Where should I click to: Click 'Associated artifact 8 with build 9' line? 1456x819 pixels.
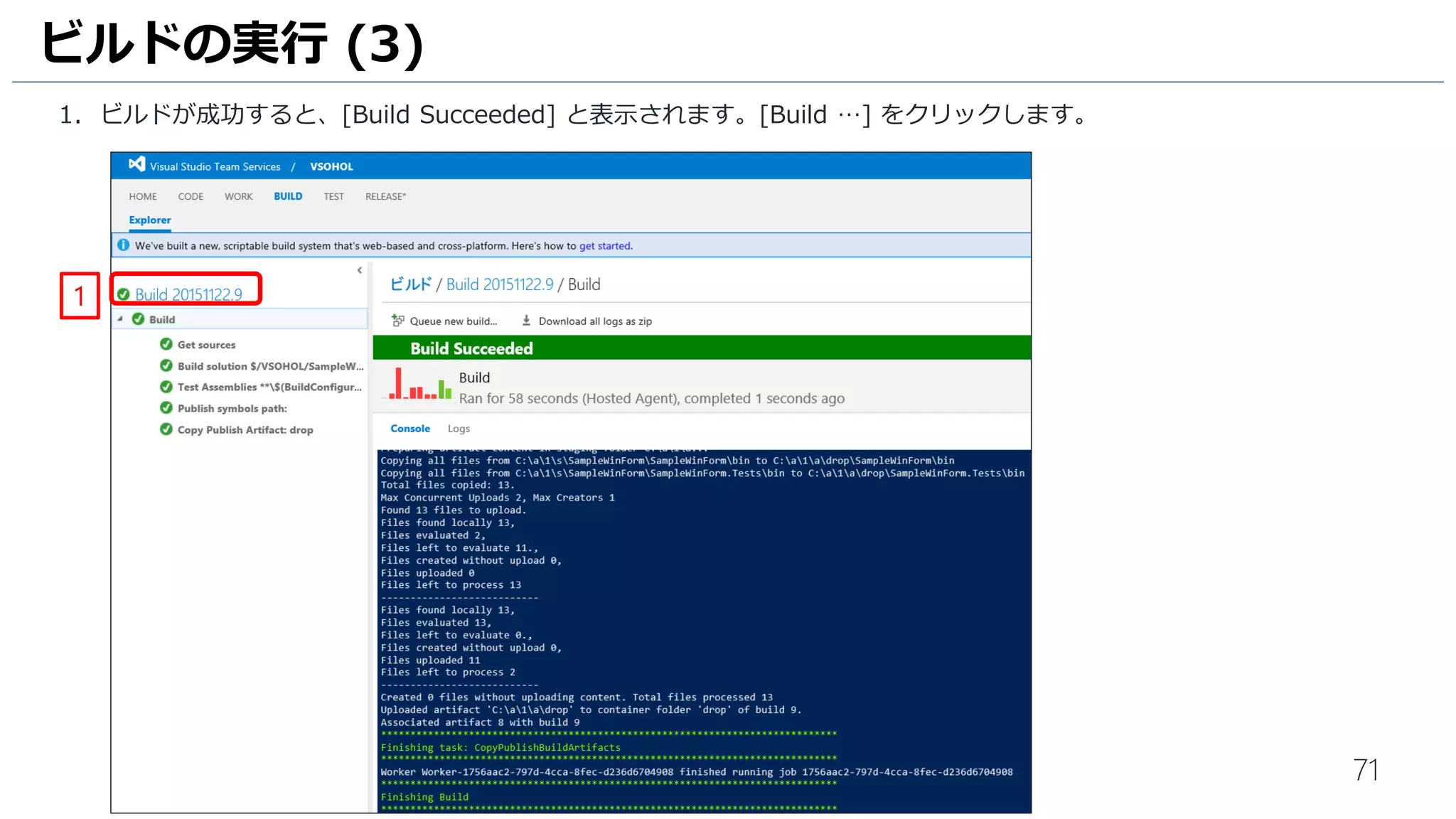pyautogui.click(x=480, y=722)
